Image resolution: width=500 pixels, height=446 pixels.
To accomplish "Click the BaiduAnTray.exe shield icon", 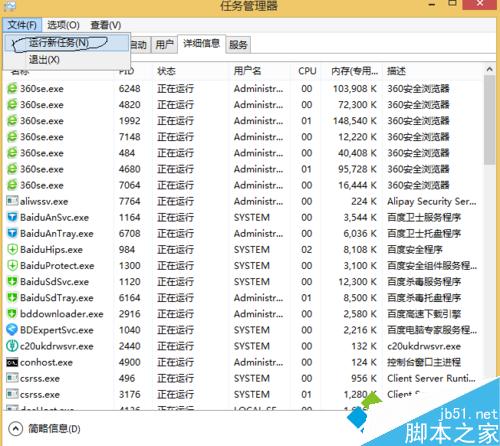I will [x=12, y=233].
